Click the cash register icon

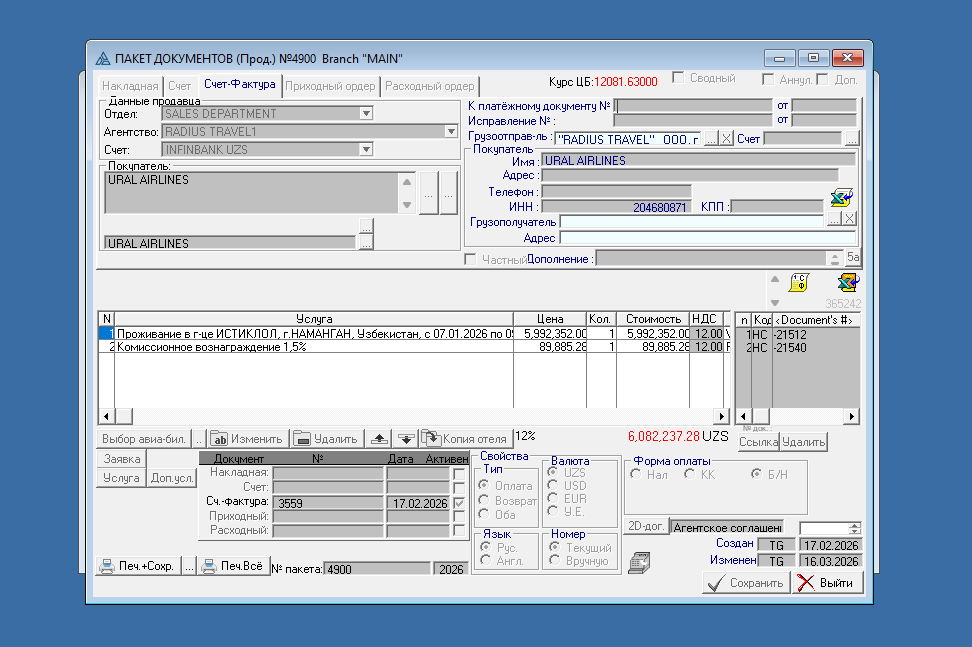click(639, 562)
